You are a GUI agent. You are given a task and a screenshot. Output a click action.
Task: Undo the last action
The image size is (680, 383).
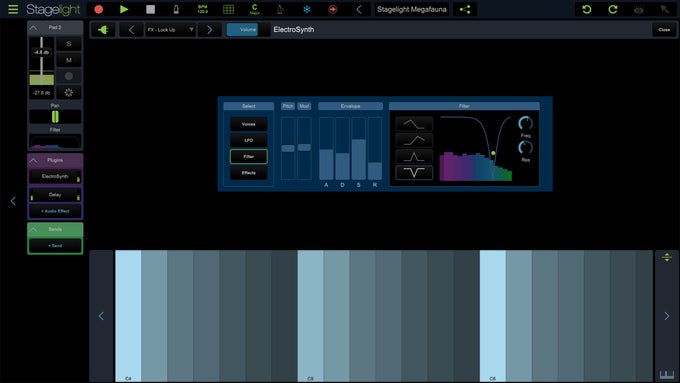[587, 9]
